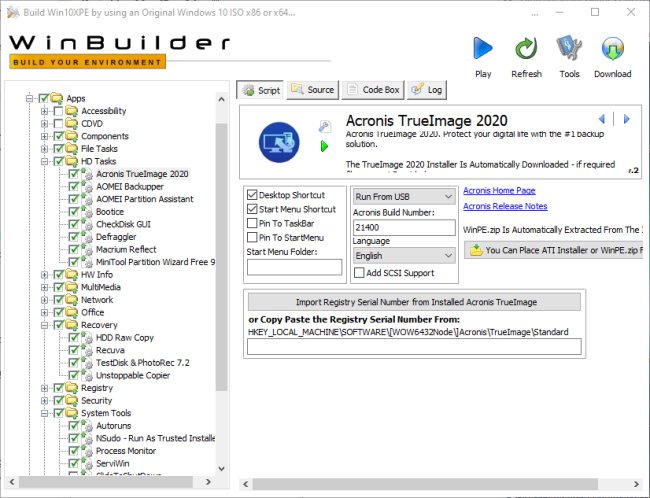Click the Registry folder icon

pyautogui.click(x=72, y=388)
